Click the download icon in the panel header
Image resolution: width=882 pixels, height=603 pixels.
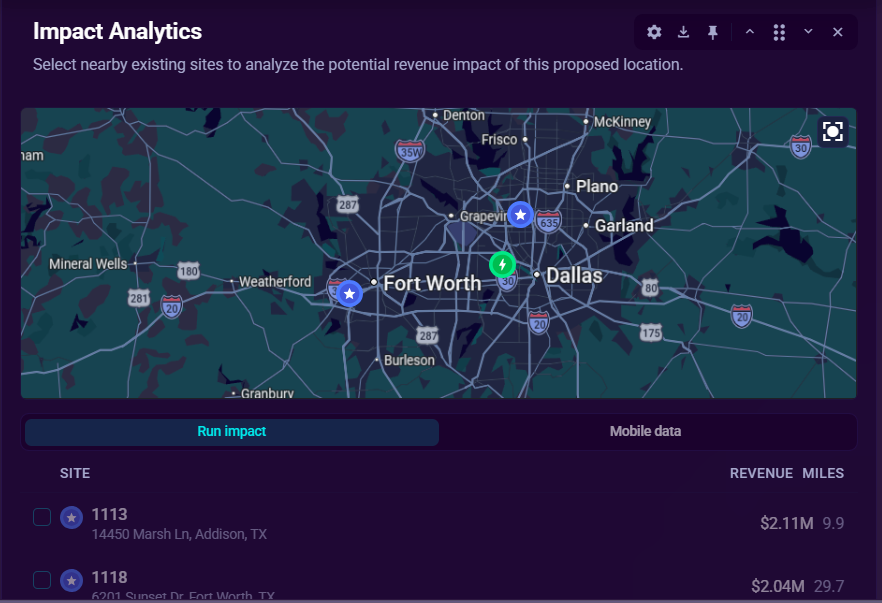tap(683, 32)
